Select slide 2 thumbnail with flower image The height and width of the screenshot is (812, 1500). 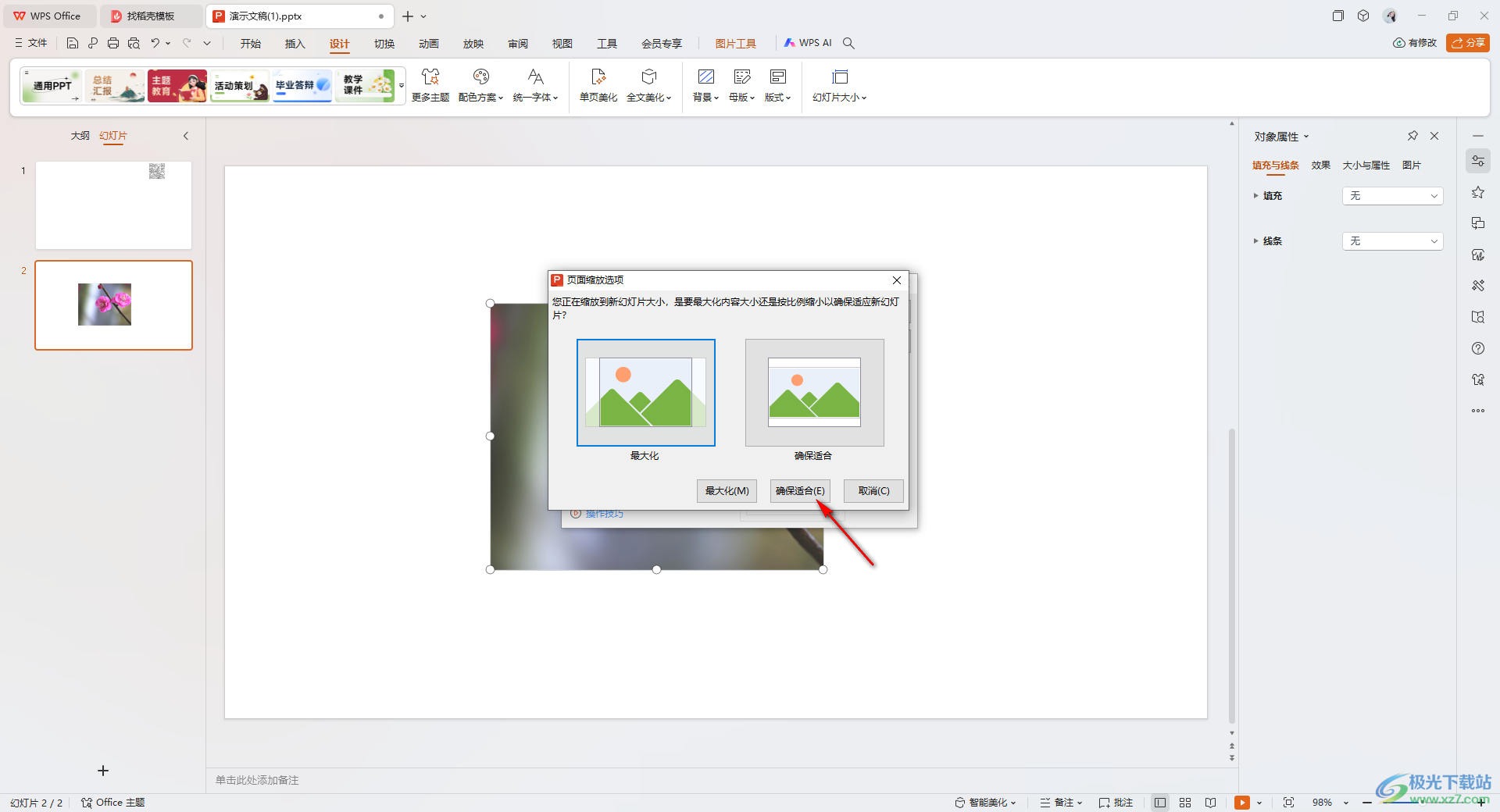114,305
